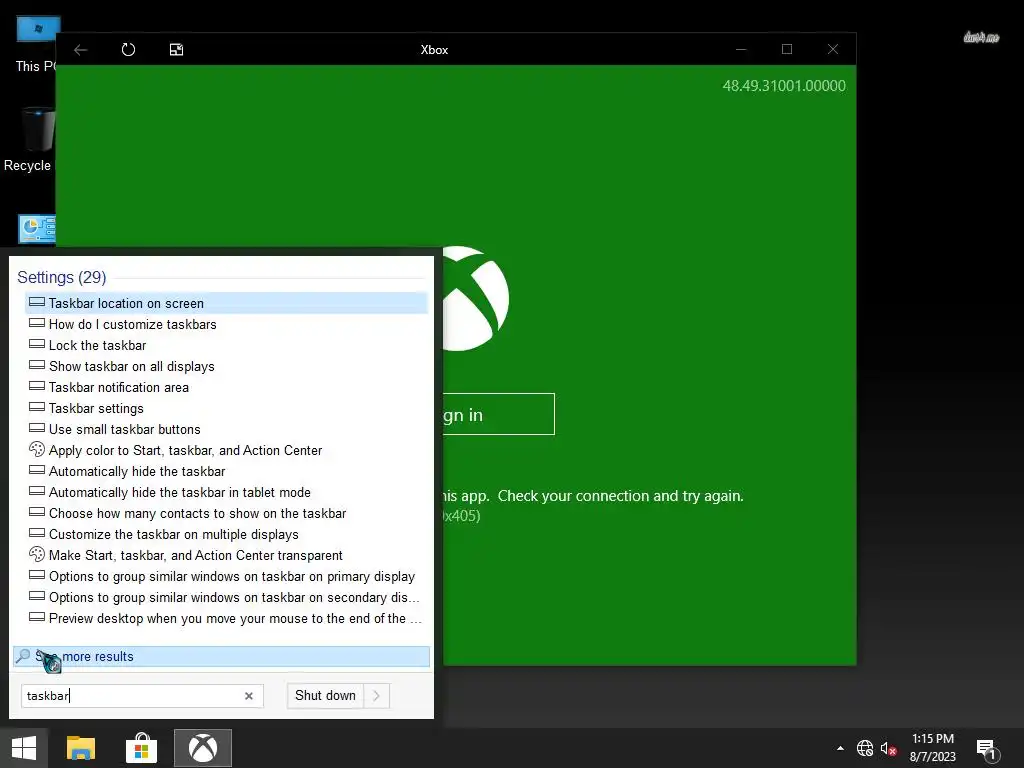Click the white Xbox sphere logo
The height and width of the screenshot is (768, 1024).
tap(476, 298)
